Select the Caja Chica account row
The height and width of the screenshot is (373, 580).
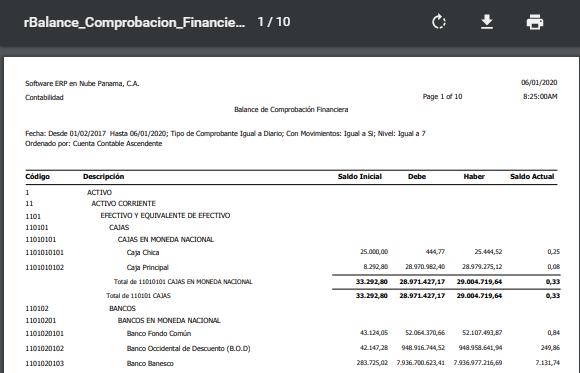coord(292,252)
